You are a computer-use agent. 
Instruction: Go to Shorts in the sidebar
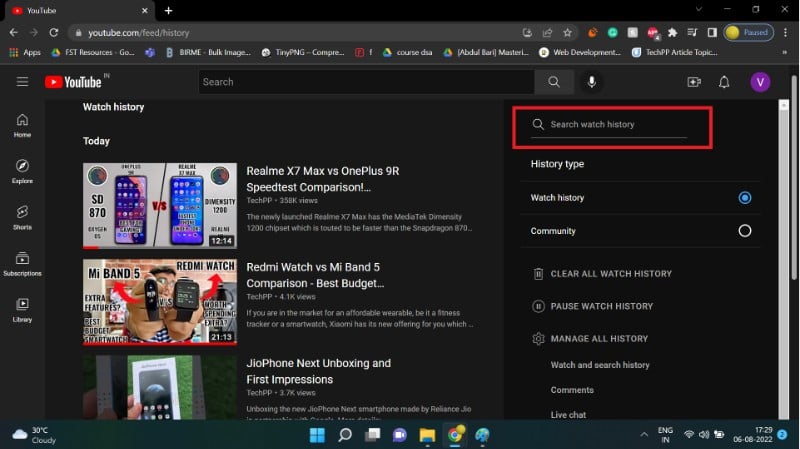click(22, 217)
